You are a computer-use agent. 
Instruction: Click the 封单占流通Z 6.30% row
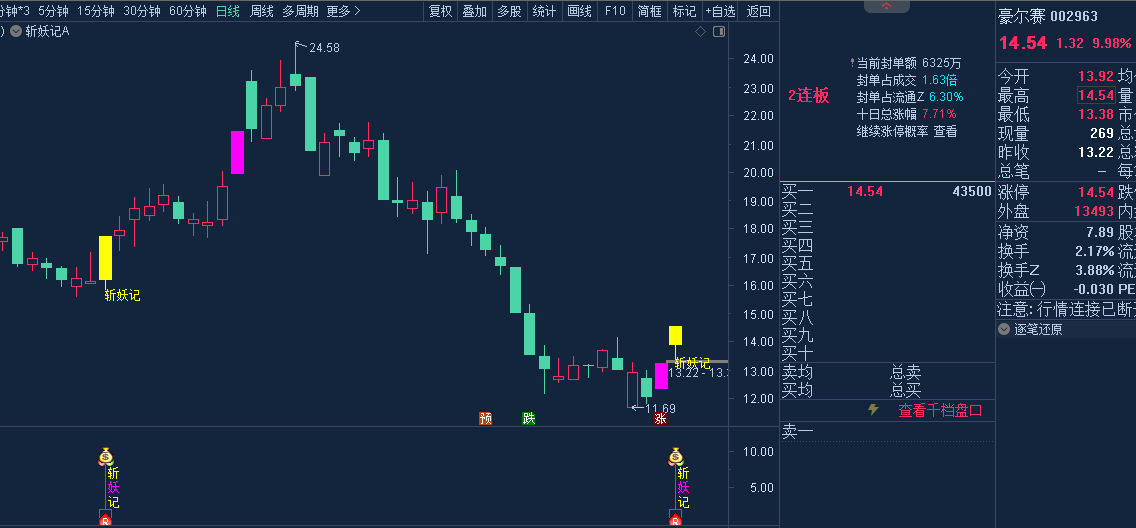click(x=910, y=97)
